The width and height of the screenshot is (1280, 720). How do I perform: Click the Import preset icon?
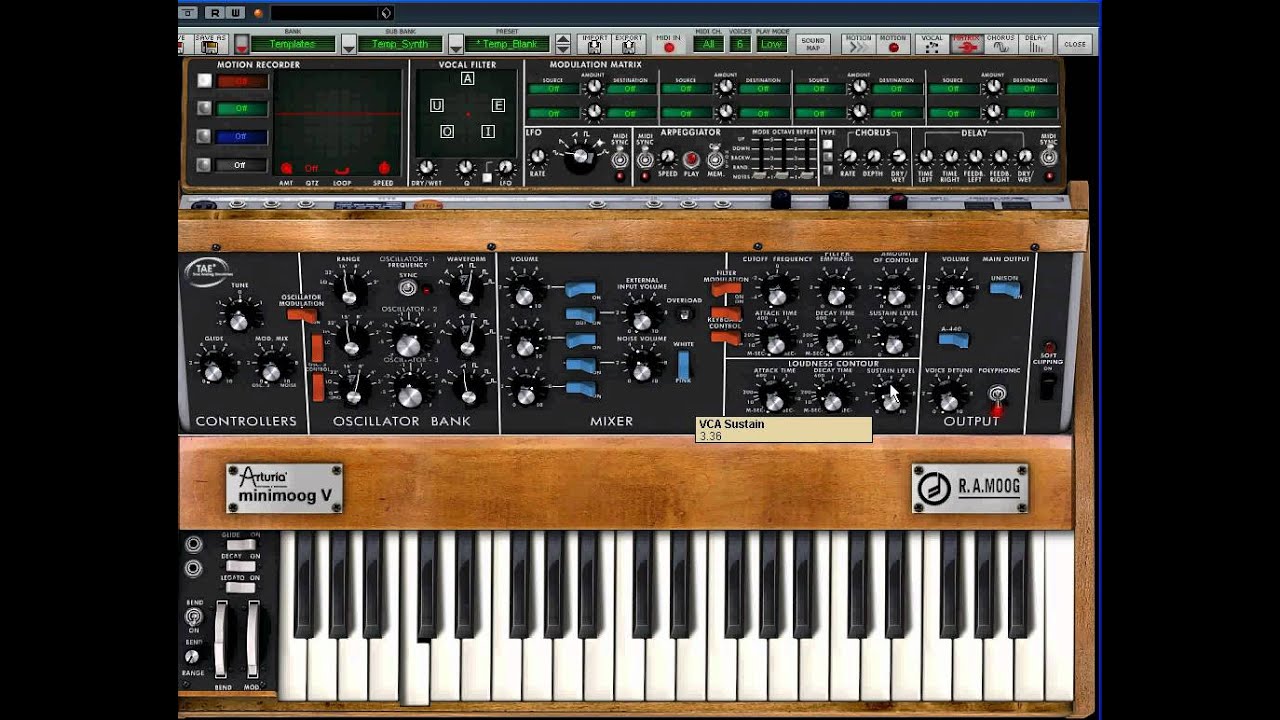(594, 45)
